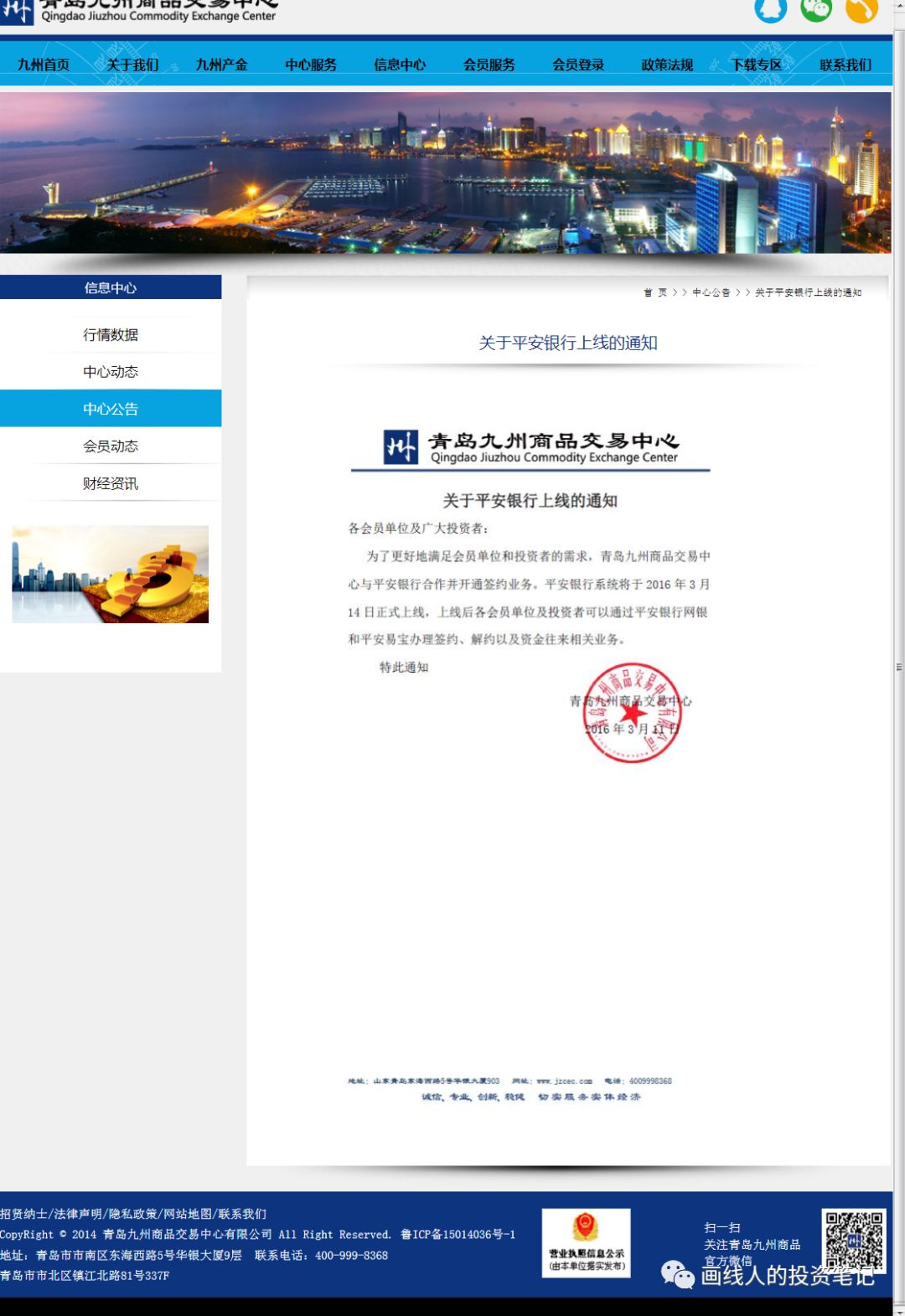
Task: Click the Jiuzhou logo icon at top left
Action: 17,12
